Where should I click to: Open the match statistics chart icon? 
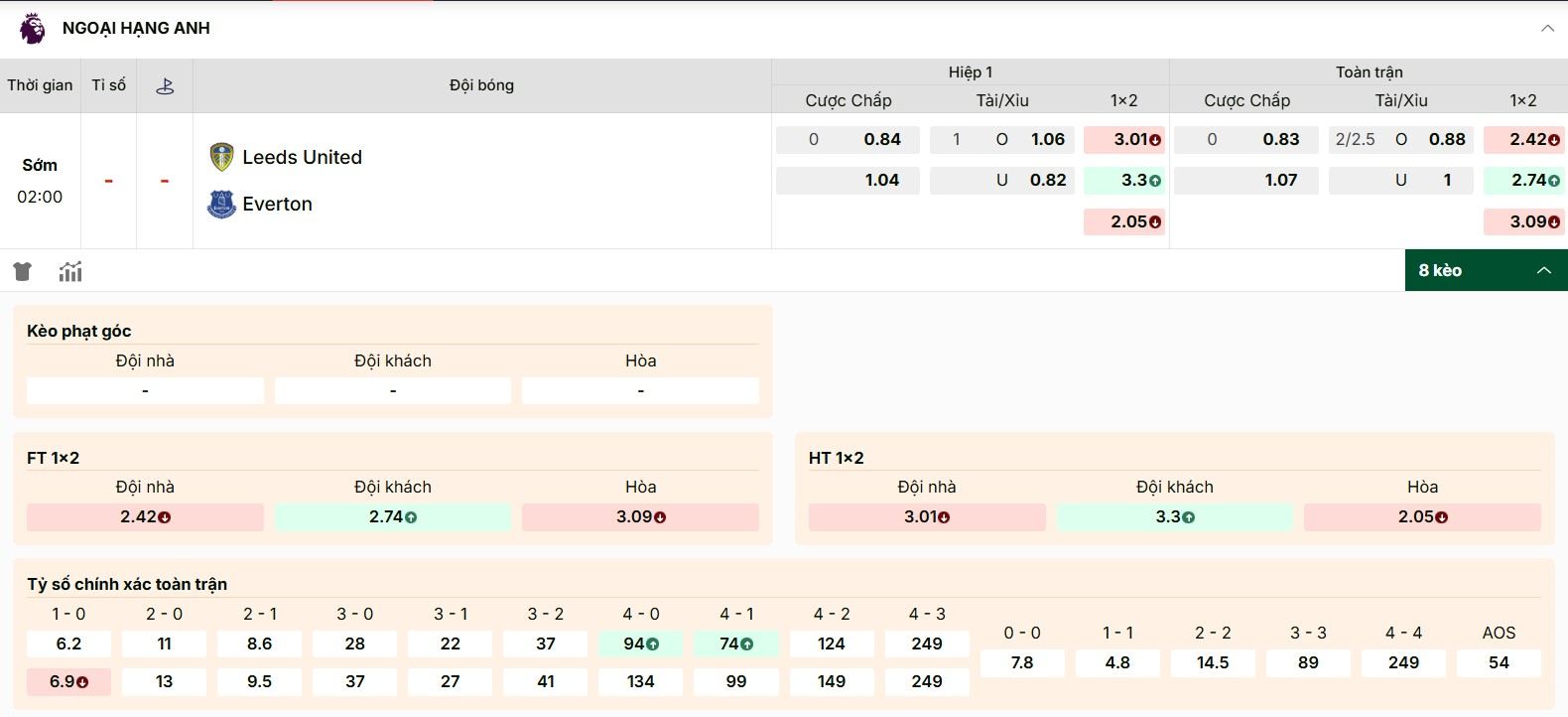(x=70, y=271)
